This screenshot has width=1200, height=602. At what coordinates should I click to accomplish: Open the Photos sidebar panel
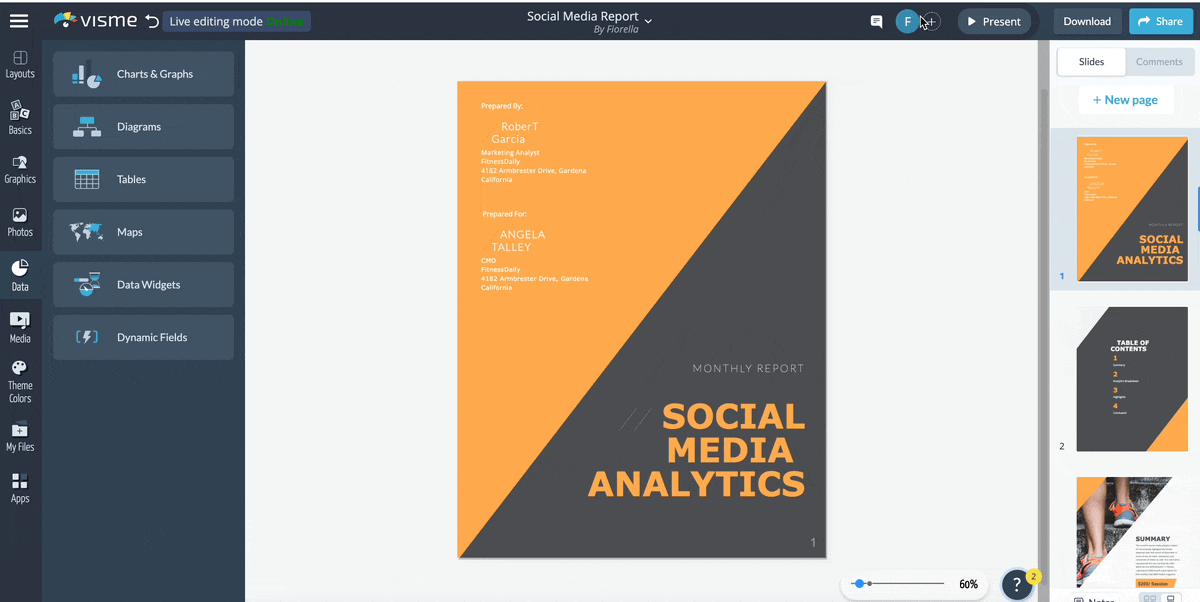tap(20, 222)
